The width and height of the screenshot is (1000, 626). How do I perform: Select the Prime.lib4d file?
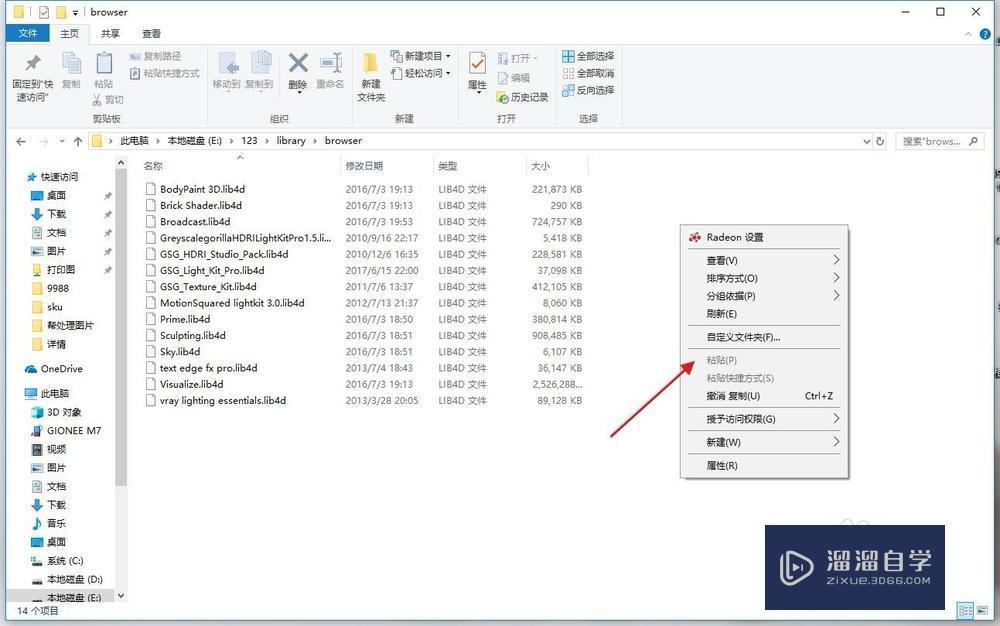click(x=185, y=319)
